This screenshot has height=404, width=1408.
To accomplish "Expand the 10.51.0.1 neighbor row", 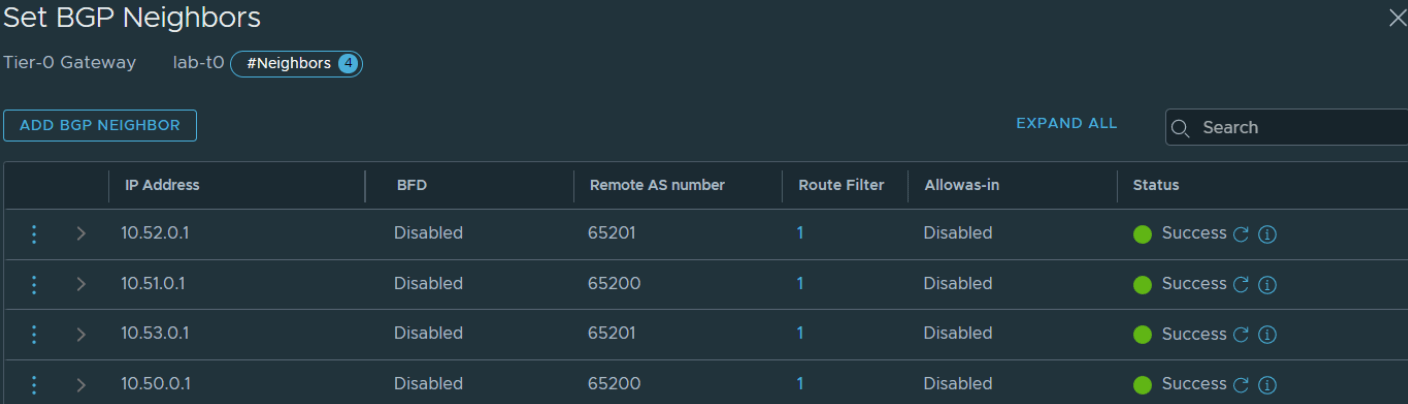I will pyautogui.click(x=81, y=284).
